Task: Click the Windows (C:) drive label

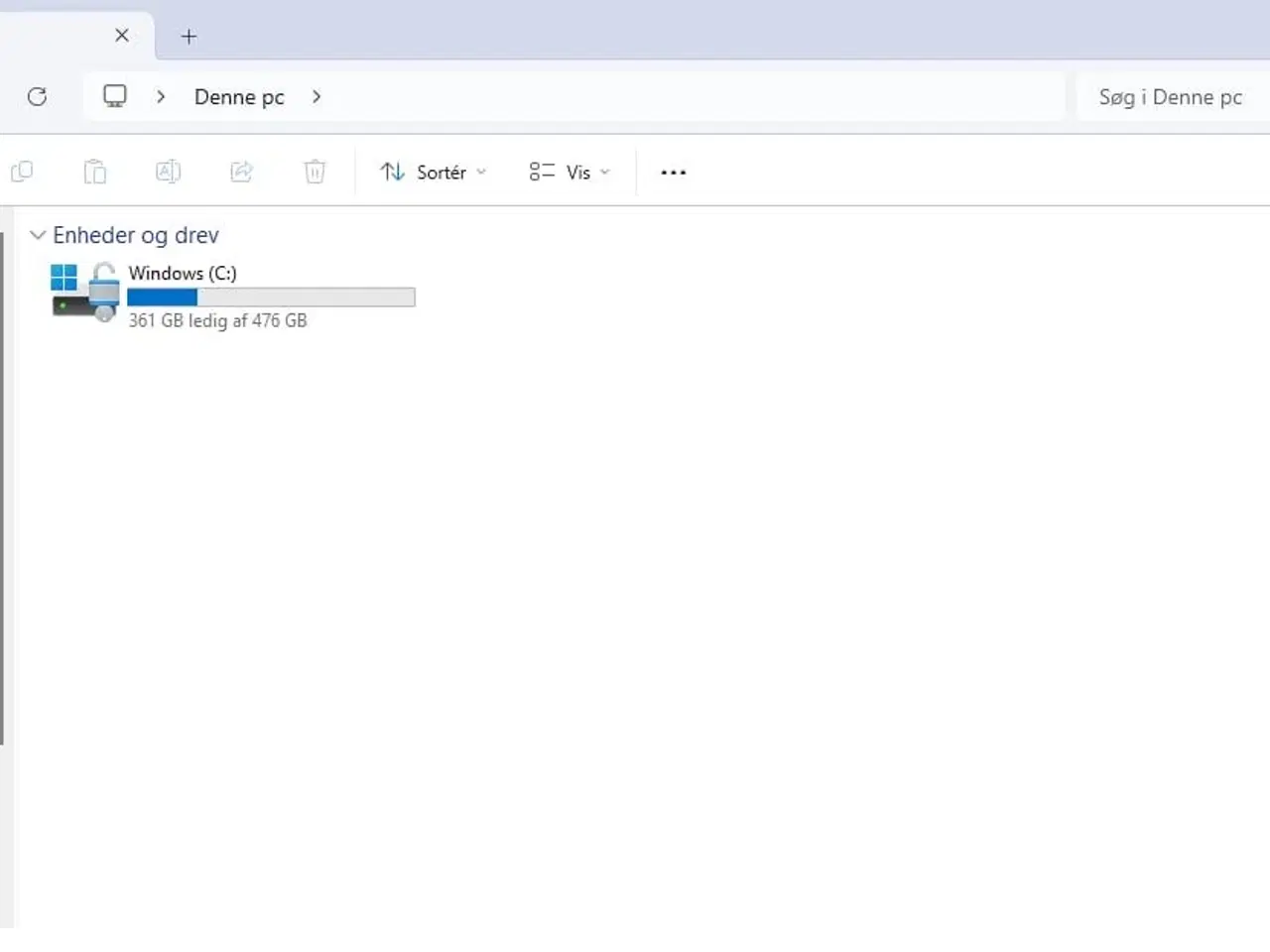Action: tap(183, 273)
